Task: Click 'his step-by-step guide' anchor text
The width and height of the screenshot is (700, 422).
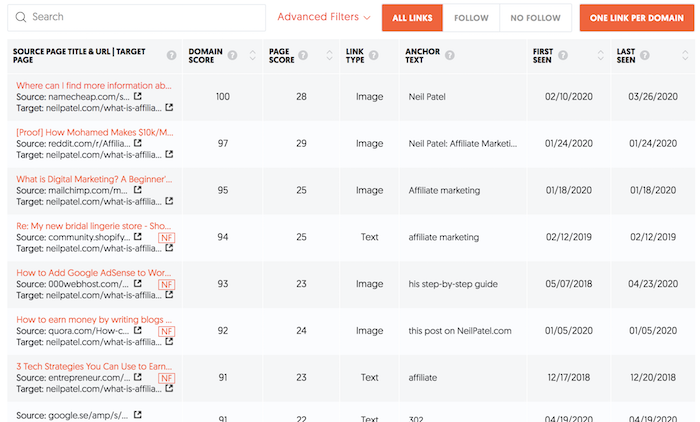Action: 453,284
